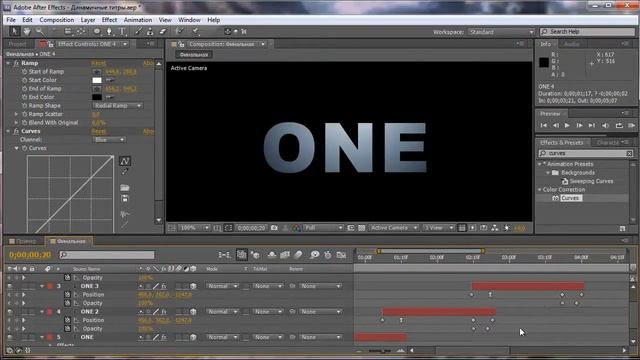Select the mask shape tool
The image size is (640, 360).
point(97,31)
